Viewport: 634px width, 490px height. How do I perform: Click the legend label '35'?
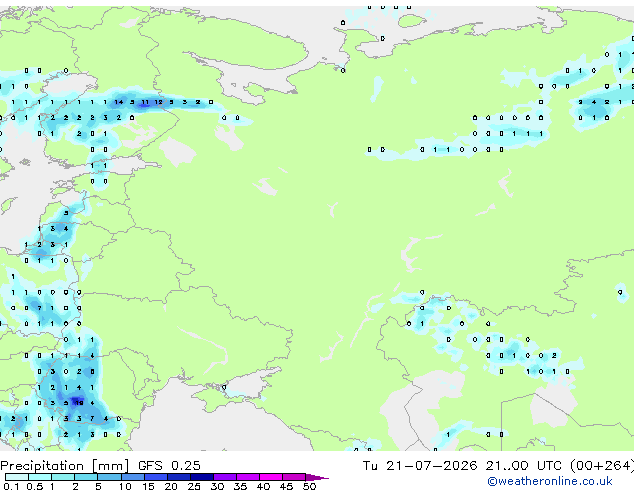pyautogui.click(x=240, y=486)
